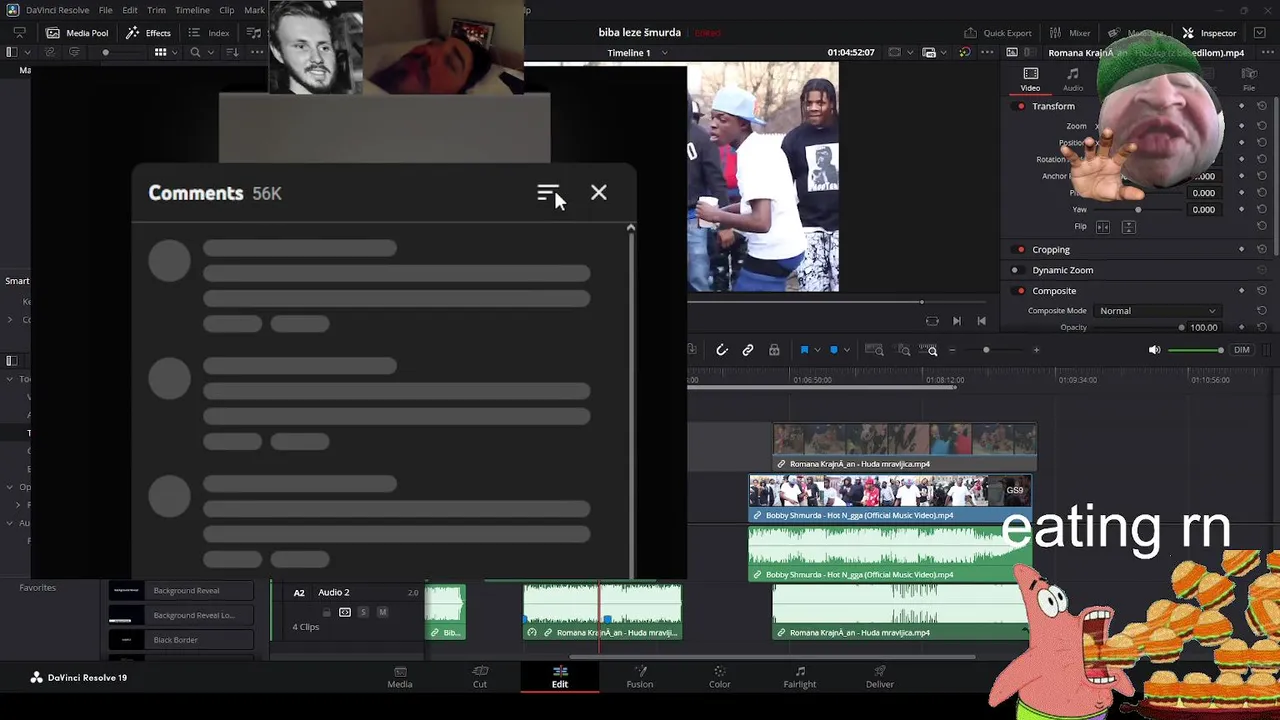The image size is (1280, 720).
Task: Reset the Cropping section
Action: pyautogui.click(x=1262, y=250)
